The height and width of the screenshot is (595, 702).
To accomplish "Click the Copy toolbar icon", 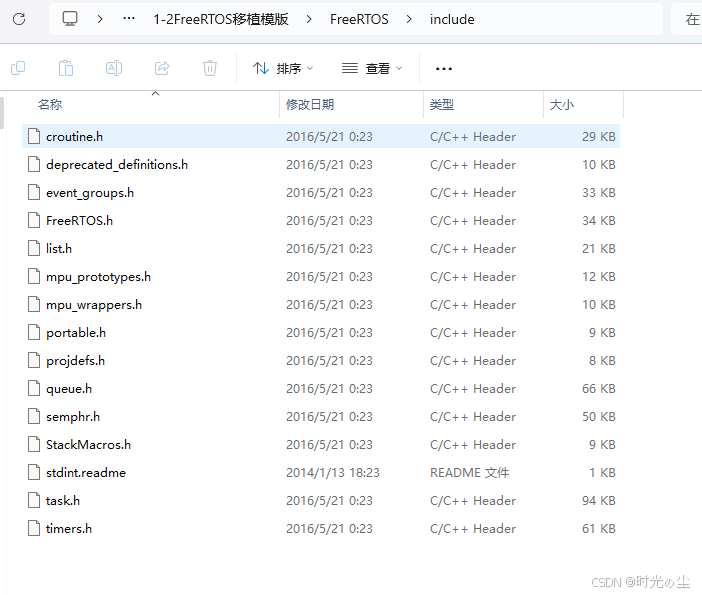I will tap(18, 68).
